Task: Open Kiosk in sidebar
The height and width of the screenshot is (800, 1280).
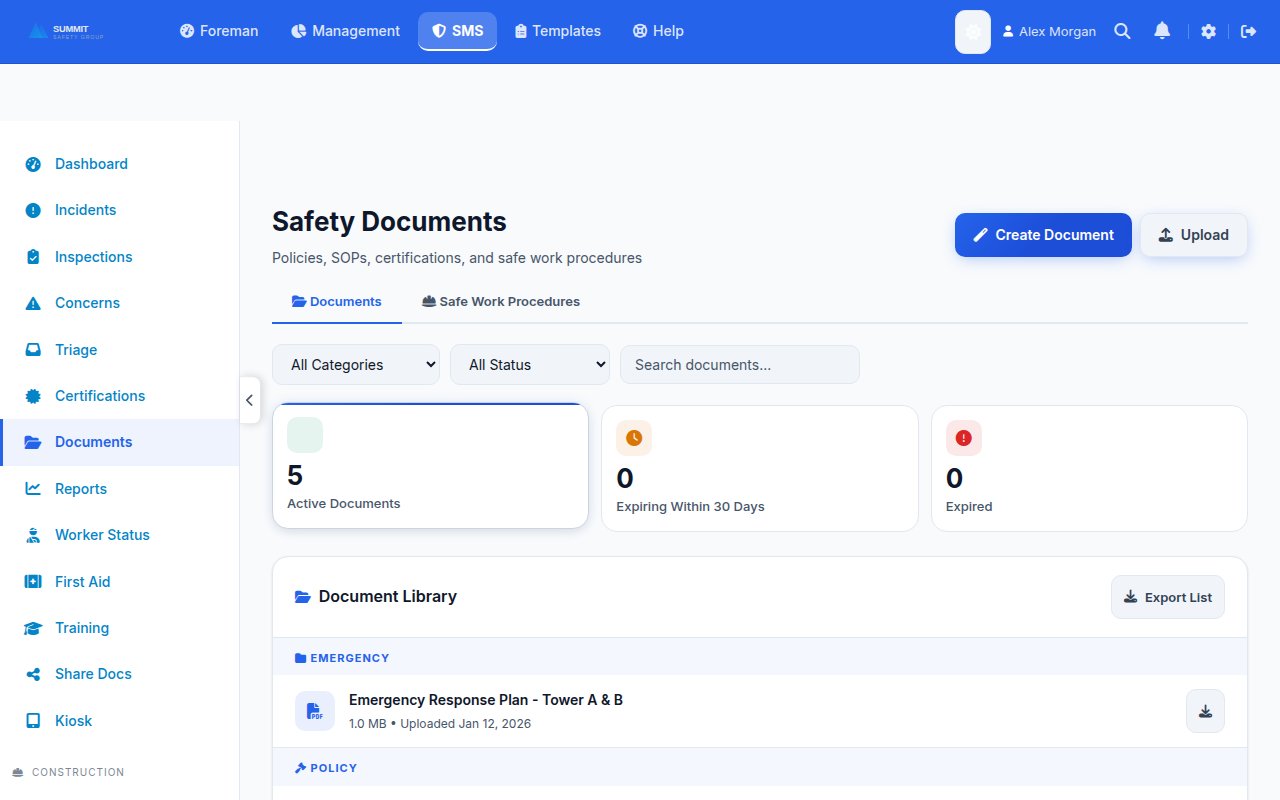Action: pos(120,721)
